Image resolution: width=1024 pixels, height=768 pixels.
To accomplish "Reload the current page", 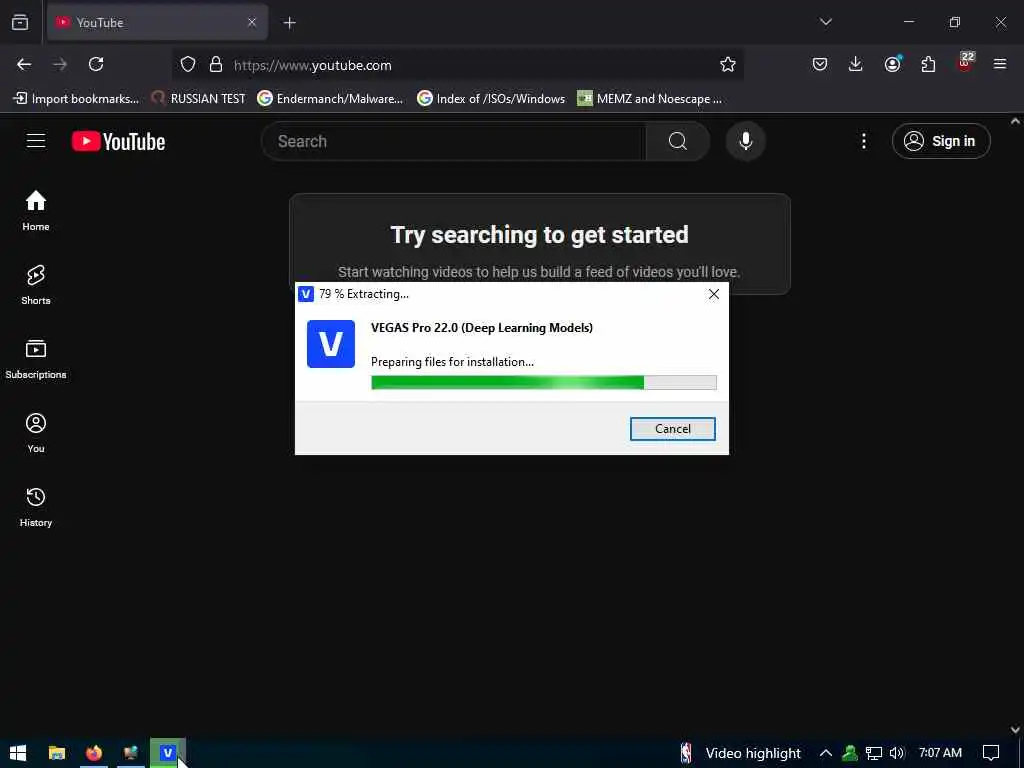I will (x=96, y=64).
